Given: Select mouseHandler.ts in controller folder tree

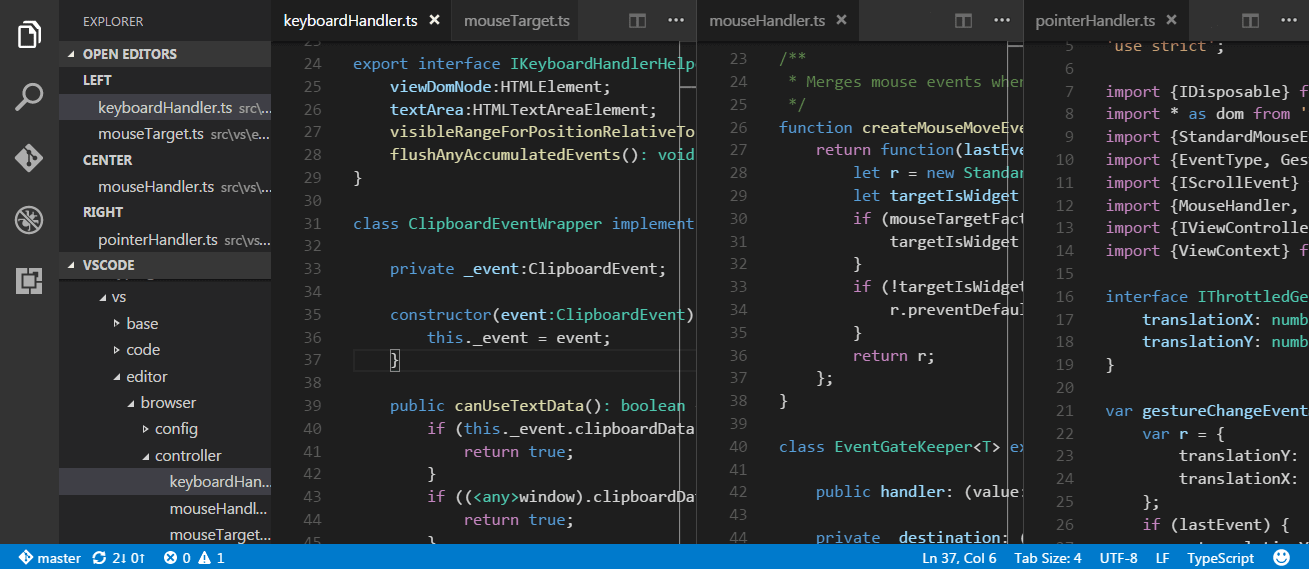Looking at the screenshot, I should point(165,509).
